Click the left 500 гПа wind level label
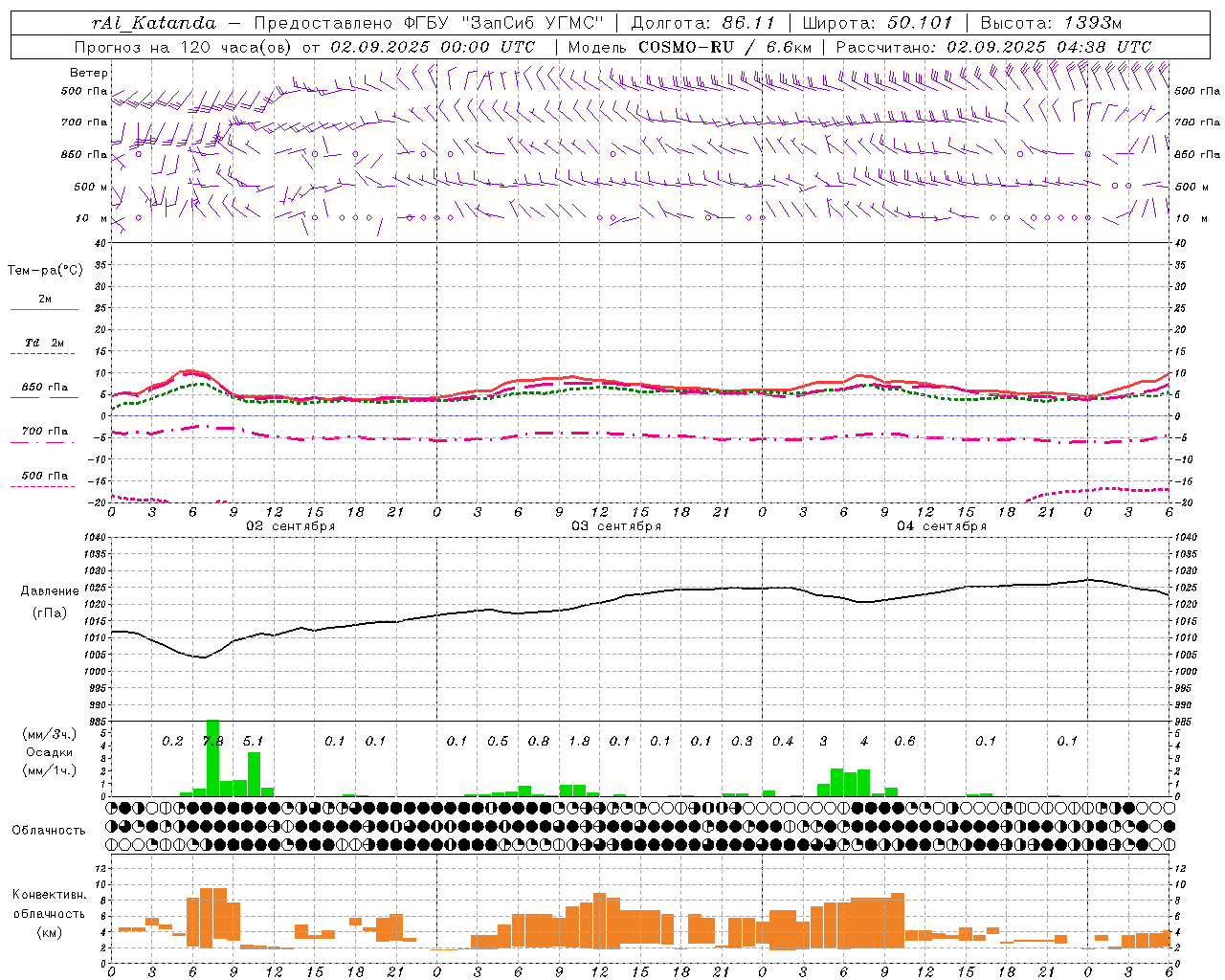This screenshot has width=1225, height=980. click(x=84, y=91)
